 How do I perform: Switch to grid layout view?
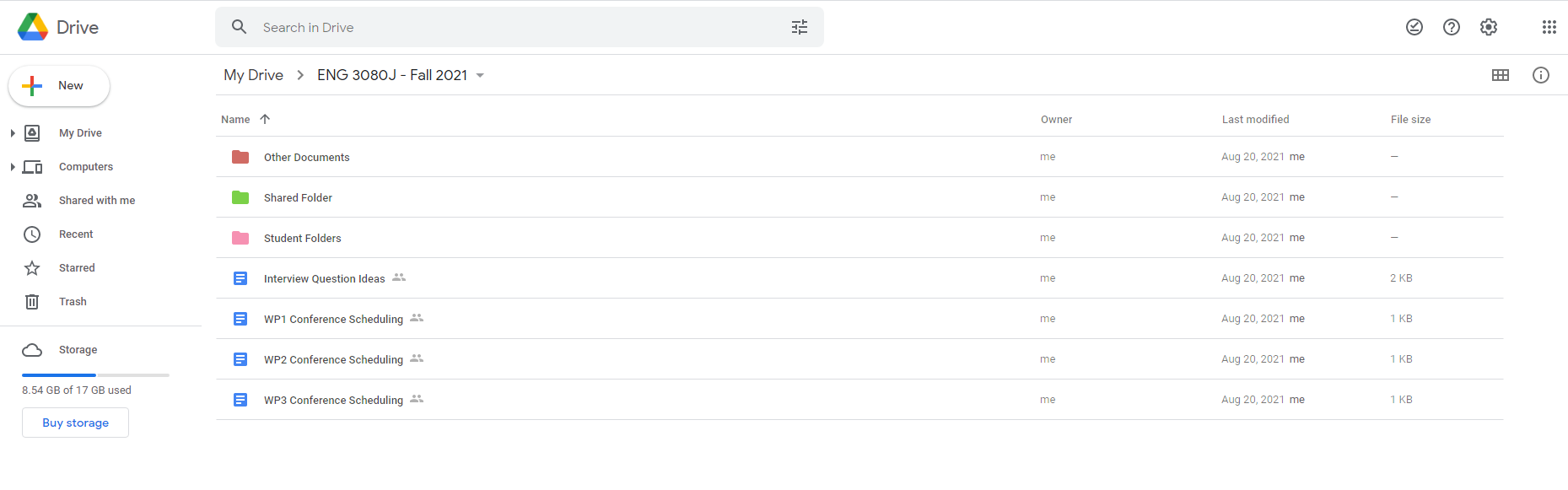pyautogui.click(x=1501, y=75)
